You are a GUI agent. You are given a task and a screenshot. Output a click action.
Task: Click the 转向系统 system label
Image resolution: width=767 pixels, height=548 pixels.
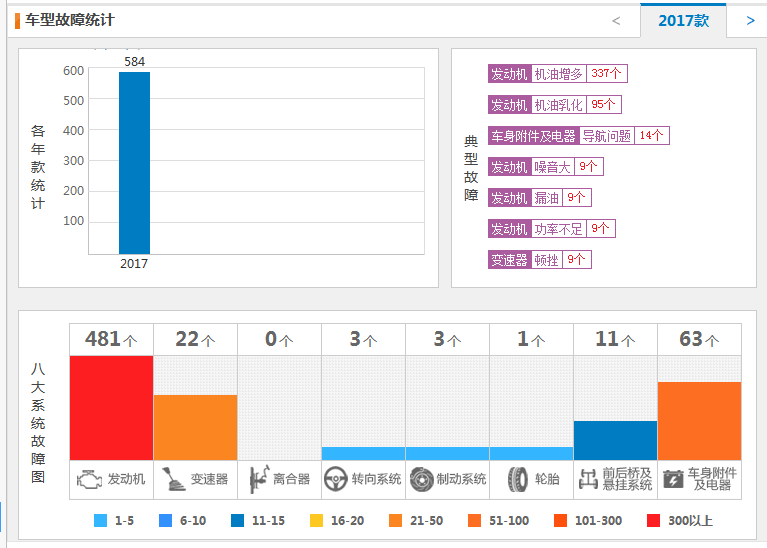[x=376, y=479]
